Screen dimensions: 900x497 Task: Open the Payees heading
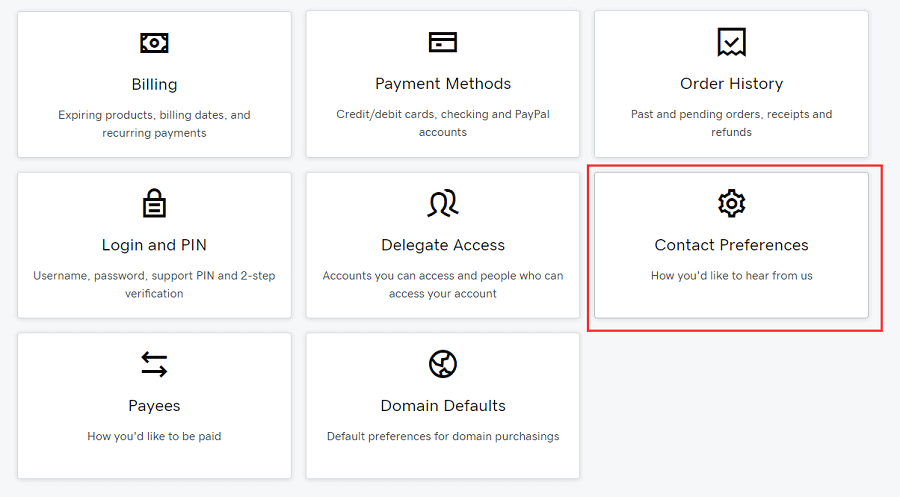pos(154,406)
